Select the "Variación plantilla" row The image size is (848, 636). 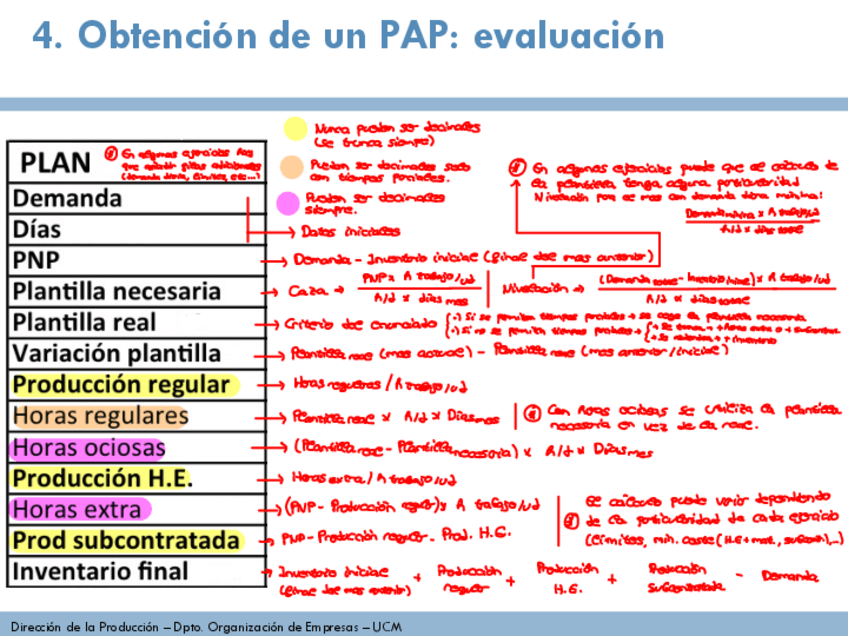(x=137, y=354)
